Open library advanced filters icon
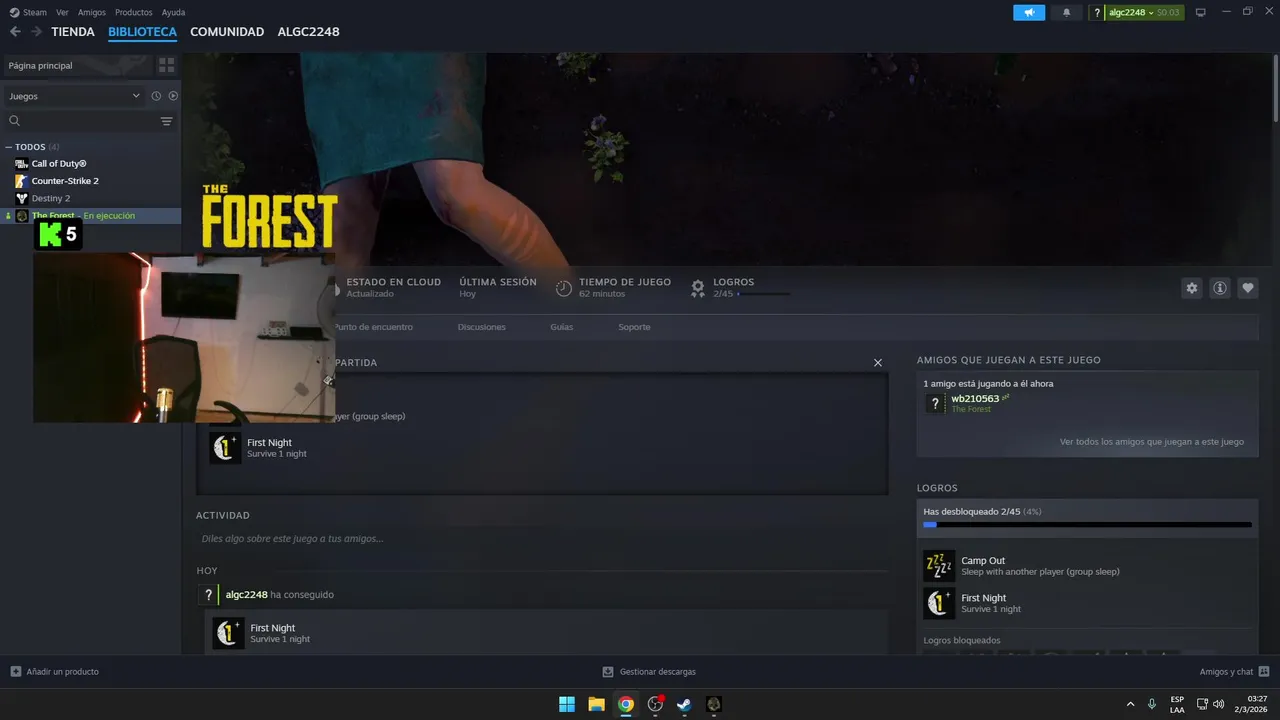Viewport: 1280px width, 720px height. [x=166, y=121]
